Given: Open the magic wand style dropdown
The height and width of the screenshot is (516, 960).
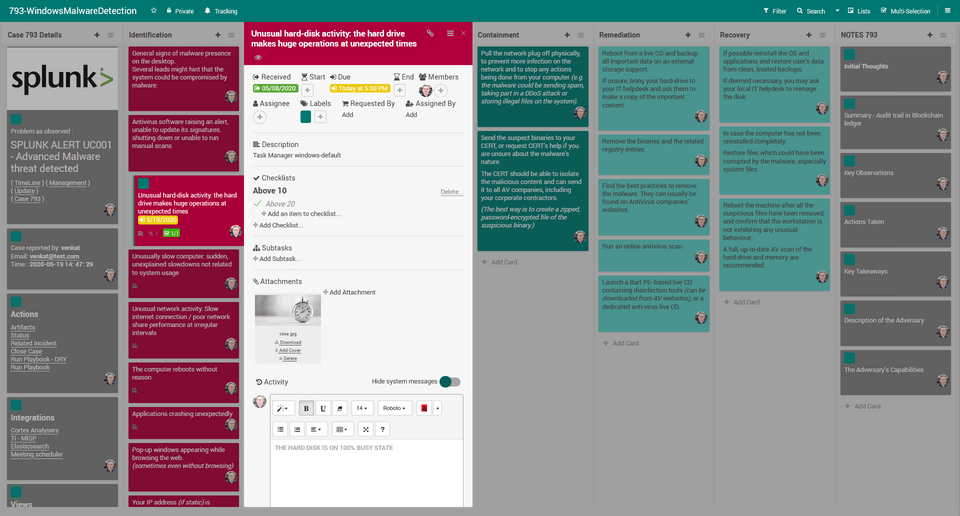Looking at the screenshot, I should 283,408.
